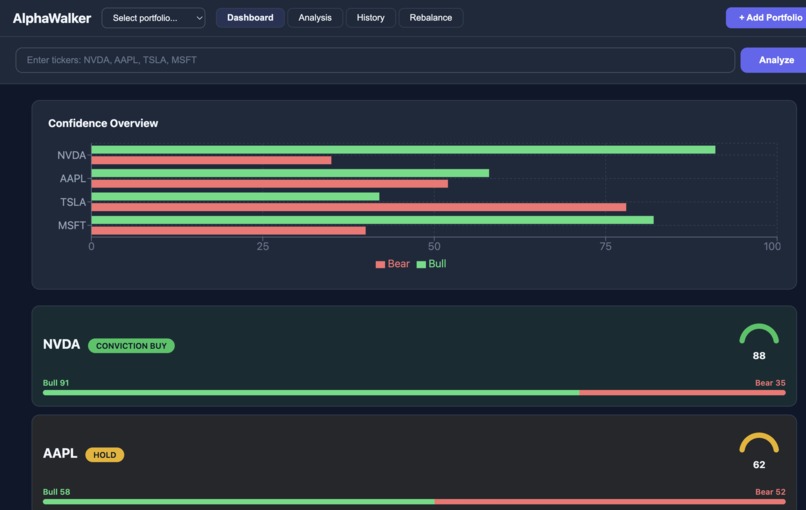This screenshot has width=806, height=510.
Task: Click the 'Bear 35' label
Action: tap(770, 383)
